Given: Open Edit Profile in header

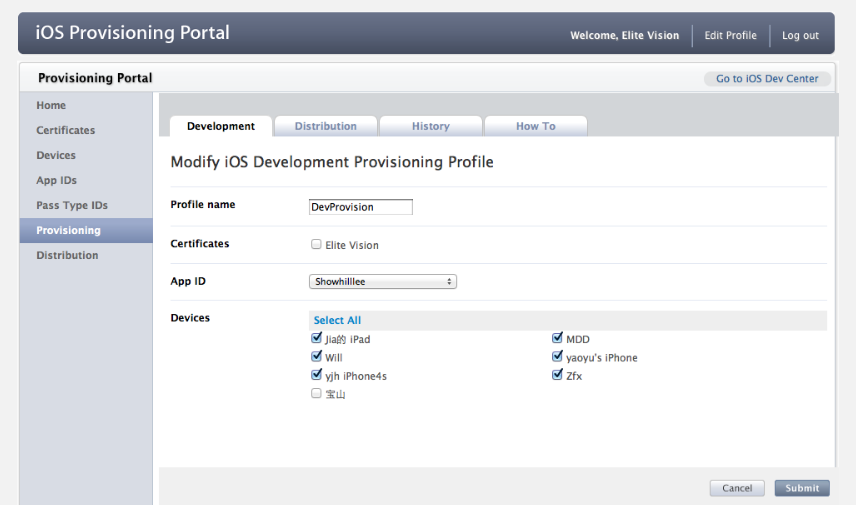Looking at the screenshot, I should click(730, 35).
